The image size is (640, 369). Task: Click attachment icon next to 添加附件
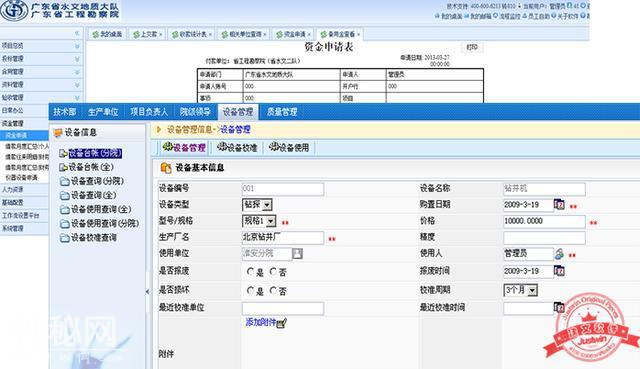282,323
